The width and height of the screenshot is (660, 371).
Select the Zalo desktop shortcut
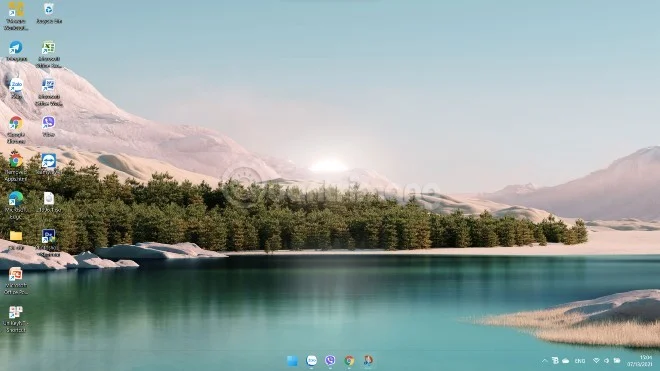pyautogui.click(x=16, y=88)
